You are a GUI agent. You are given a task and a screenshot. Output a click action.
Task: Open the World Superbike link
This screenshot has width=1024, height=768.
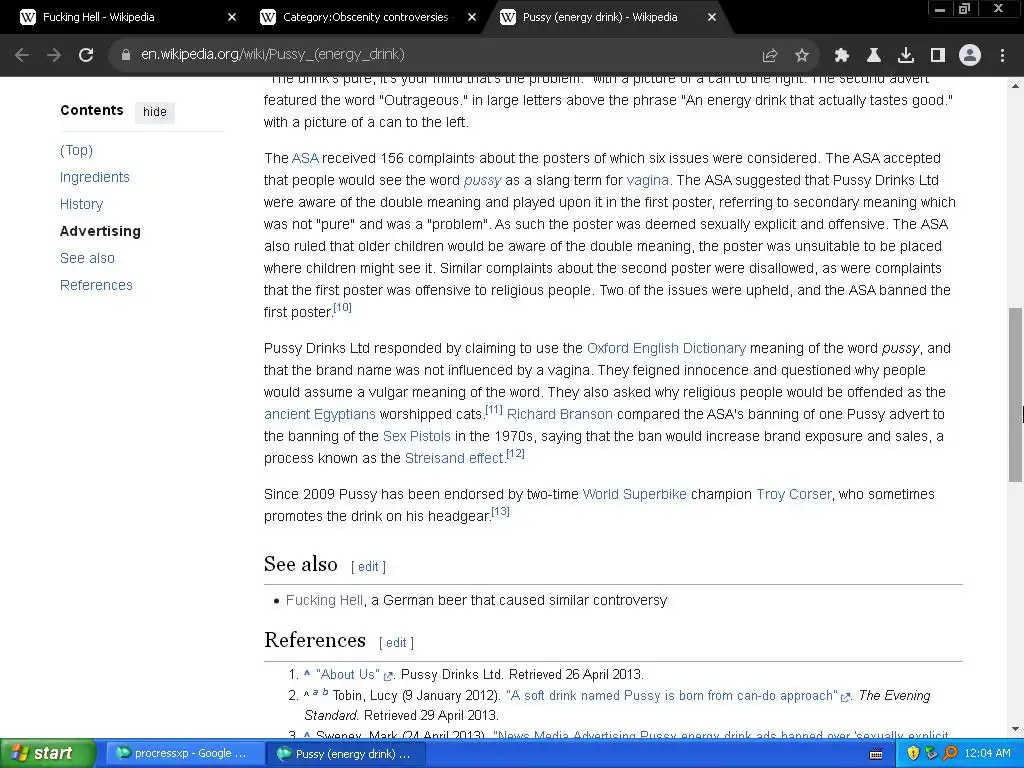tap(634, 494)
